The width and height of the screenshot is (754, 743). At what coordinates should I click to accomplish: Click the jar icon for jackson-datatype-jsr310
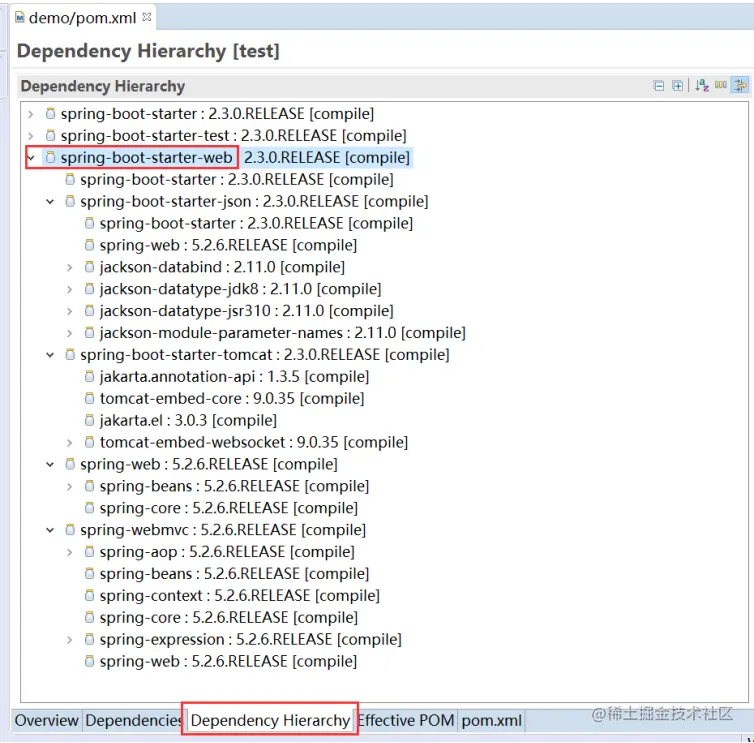(89, 311)
